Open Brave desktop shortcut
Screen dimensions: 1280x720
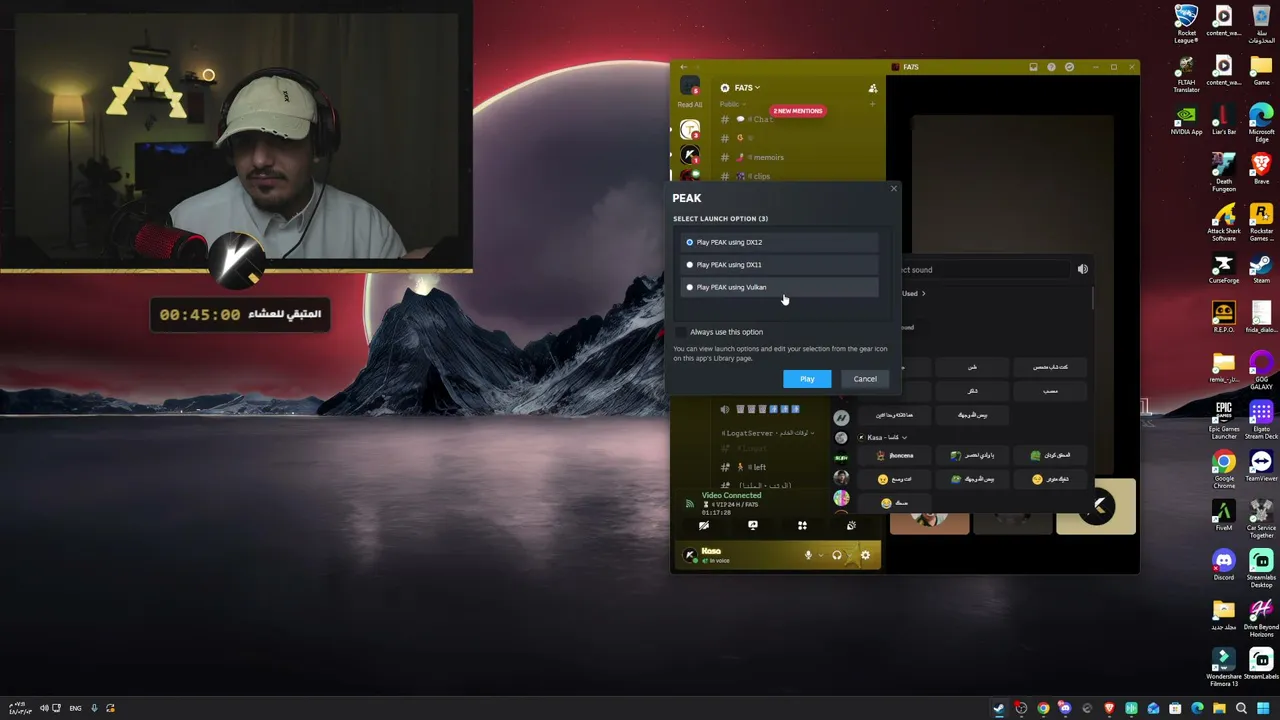[1261, 169]
